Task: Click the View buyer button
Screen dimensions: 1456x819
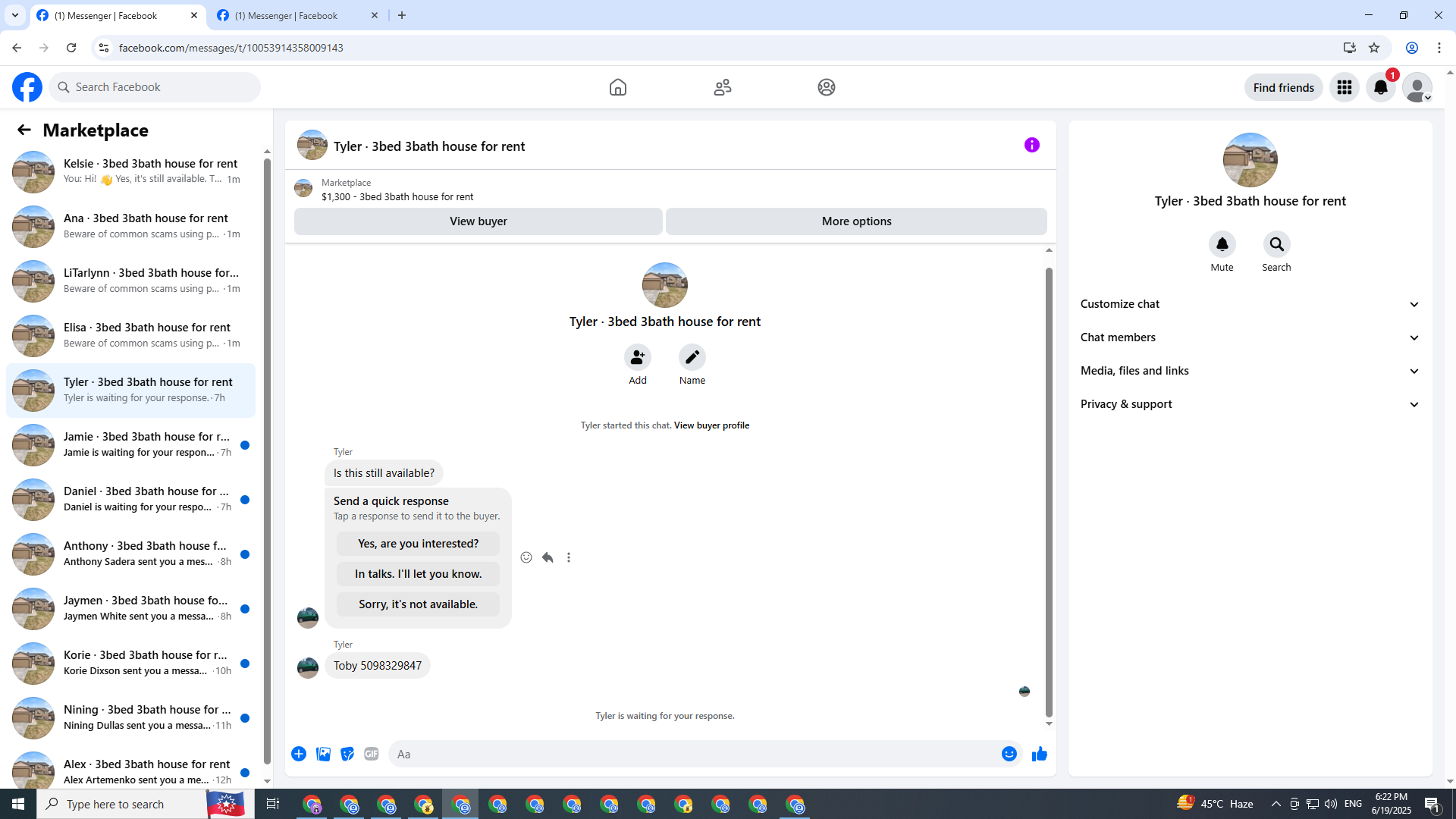Action: click(x=479, y=221)
